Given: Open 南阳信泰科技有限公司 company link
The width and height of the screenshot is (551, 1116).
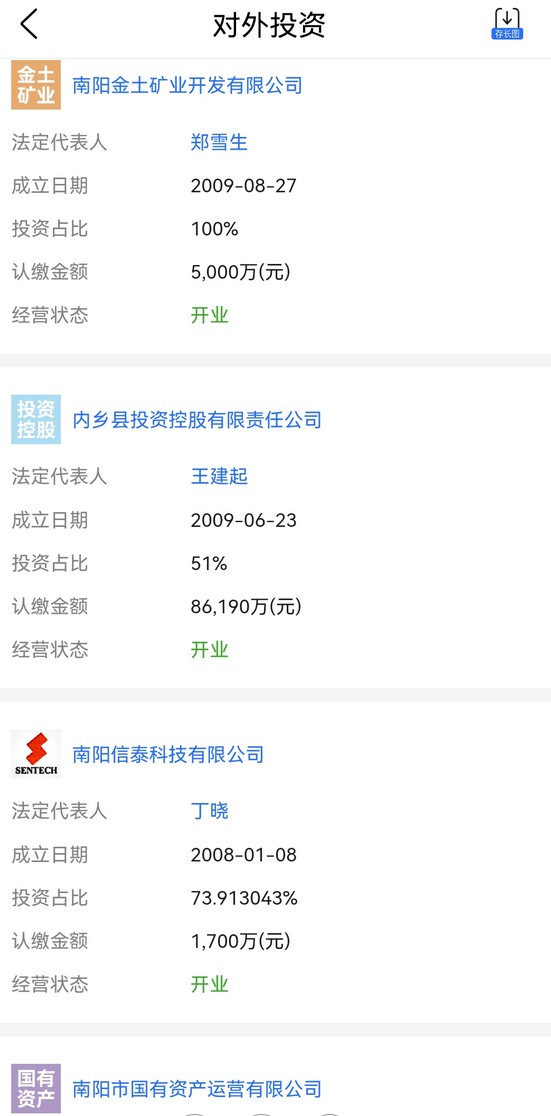Looking at the screenshot, I should point(169,754).
